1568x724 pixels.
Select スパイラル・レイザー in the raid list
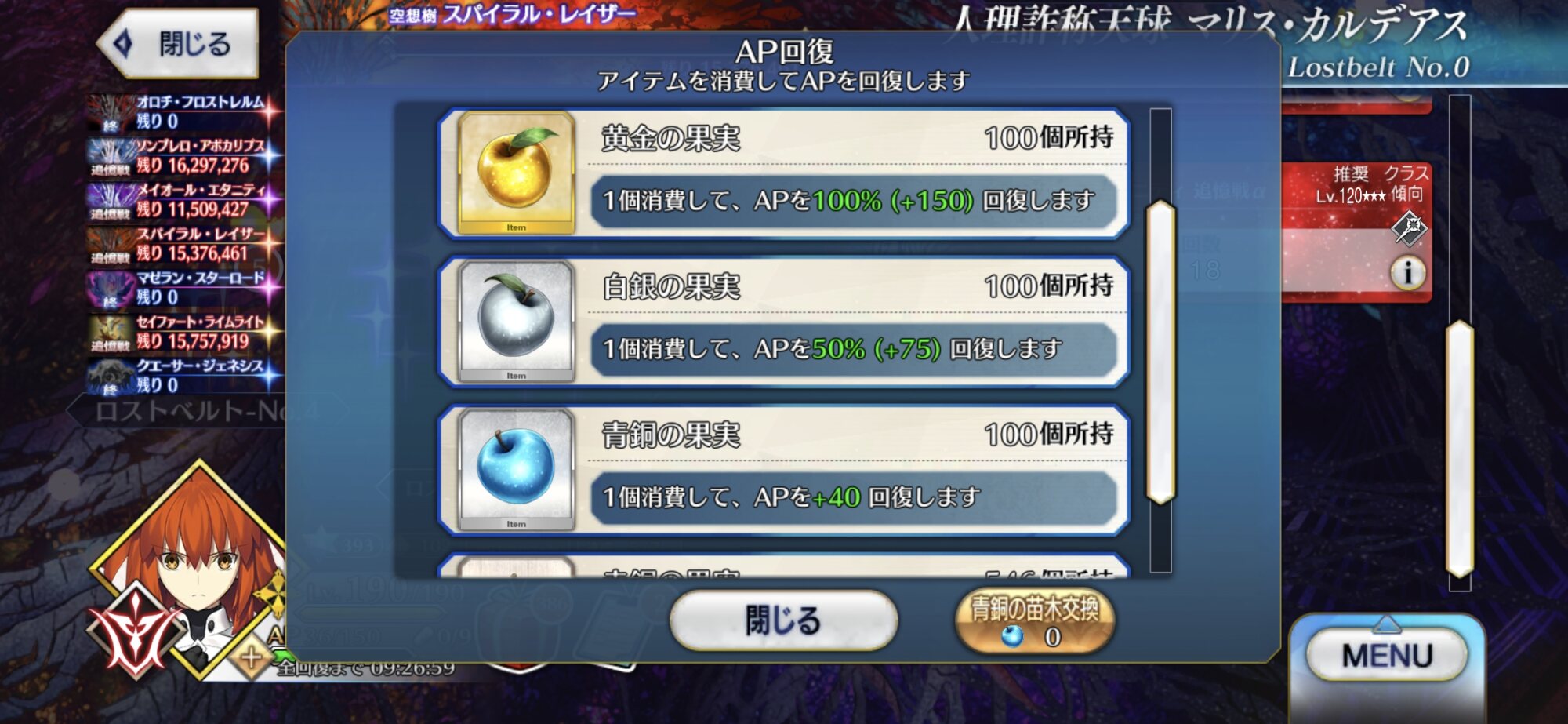183,244
